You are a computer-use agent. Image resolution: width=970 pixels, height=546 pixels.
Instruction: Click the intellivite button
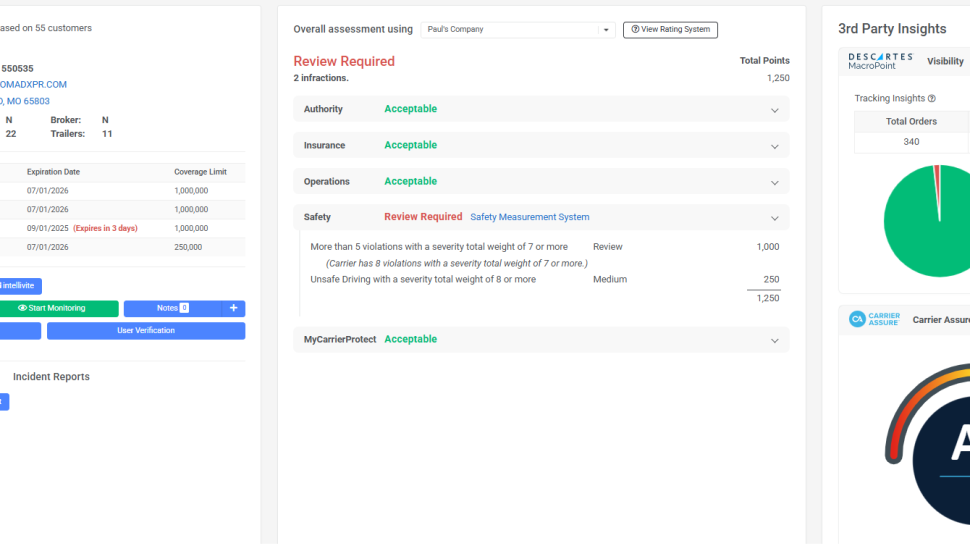coord(20,286)
